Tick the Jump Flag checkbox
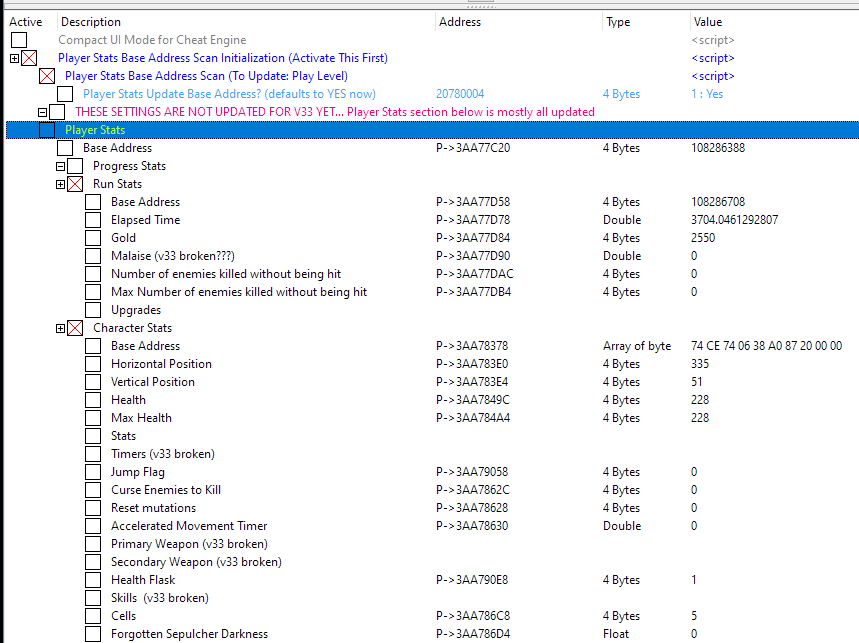 (93, 472)
